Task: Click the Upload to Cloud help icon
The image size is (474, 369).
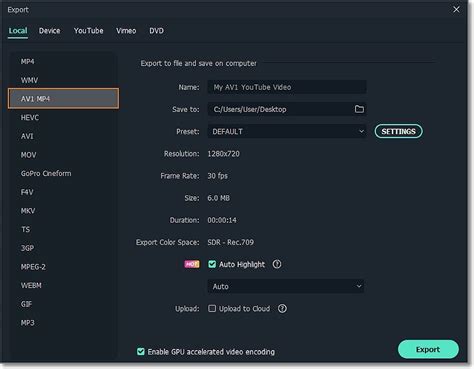Action: 282,309
